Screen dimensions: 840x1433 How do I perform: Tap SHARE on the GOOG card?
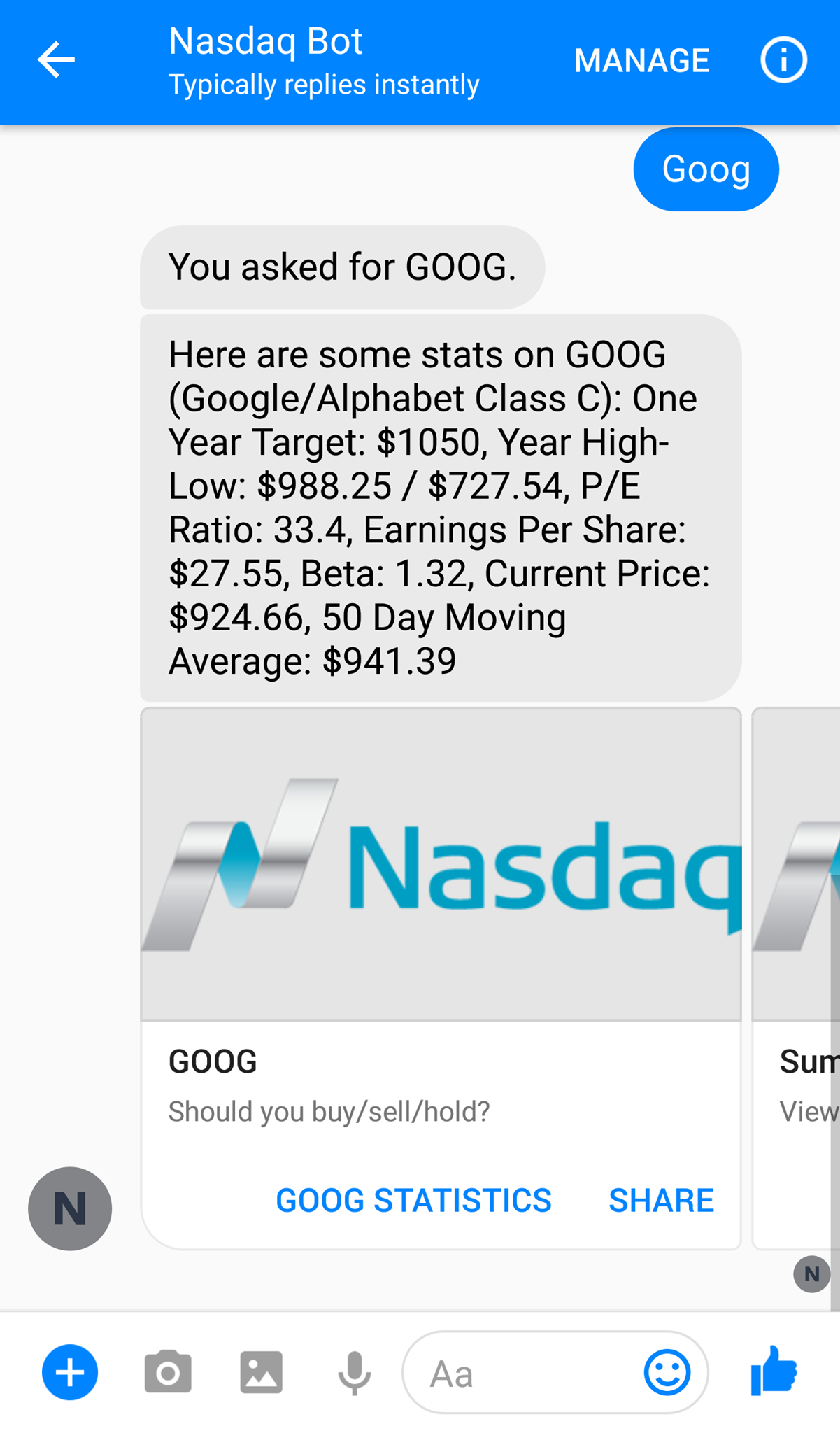(661, 1201)
